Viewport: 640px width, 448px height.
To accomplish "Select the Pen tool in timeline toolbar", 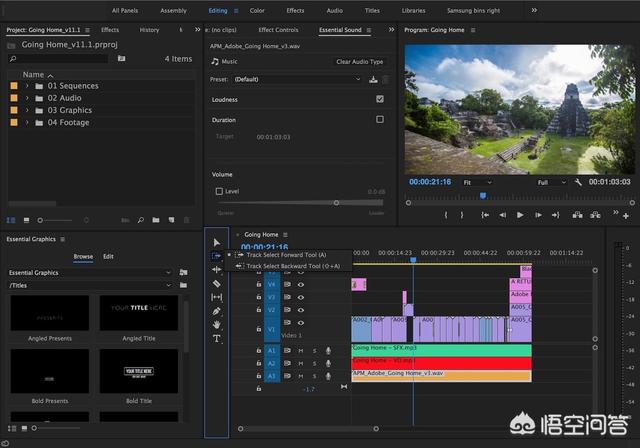I will click(x=217, y=311).
